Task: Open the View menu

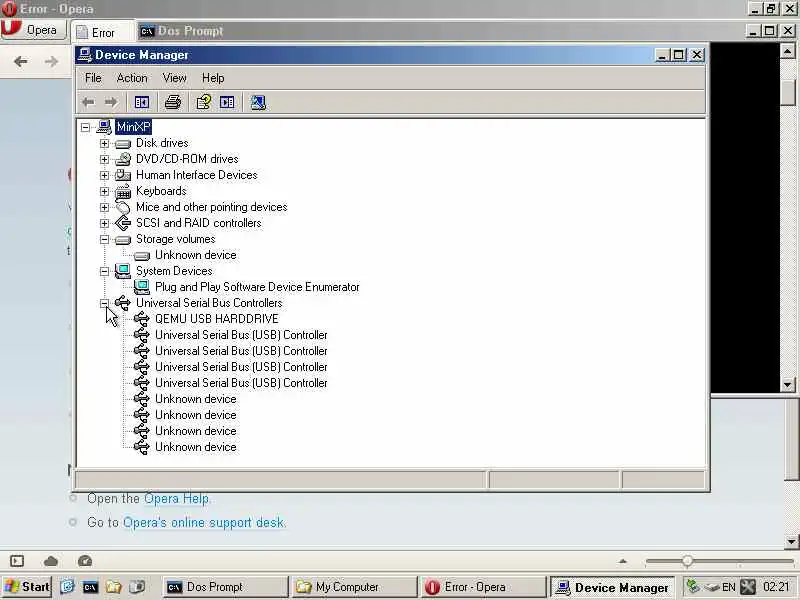Action: (174, 78)
